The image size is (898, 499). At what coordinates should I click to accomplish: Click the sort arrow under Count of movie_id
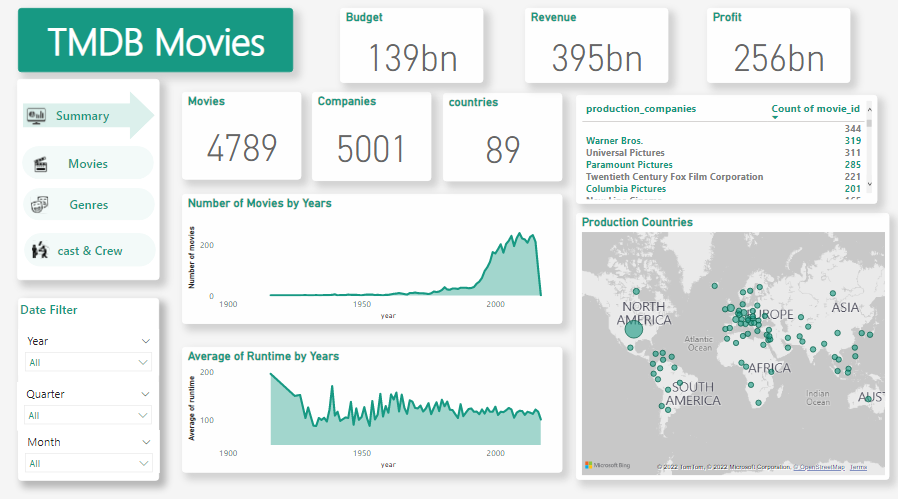[775, 118]
